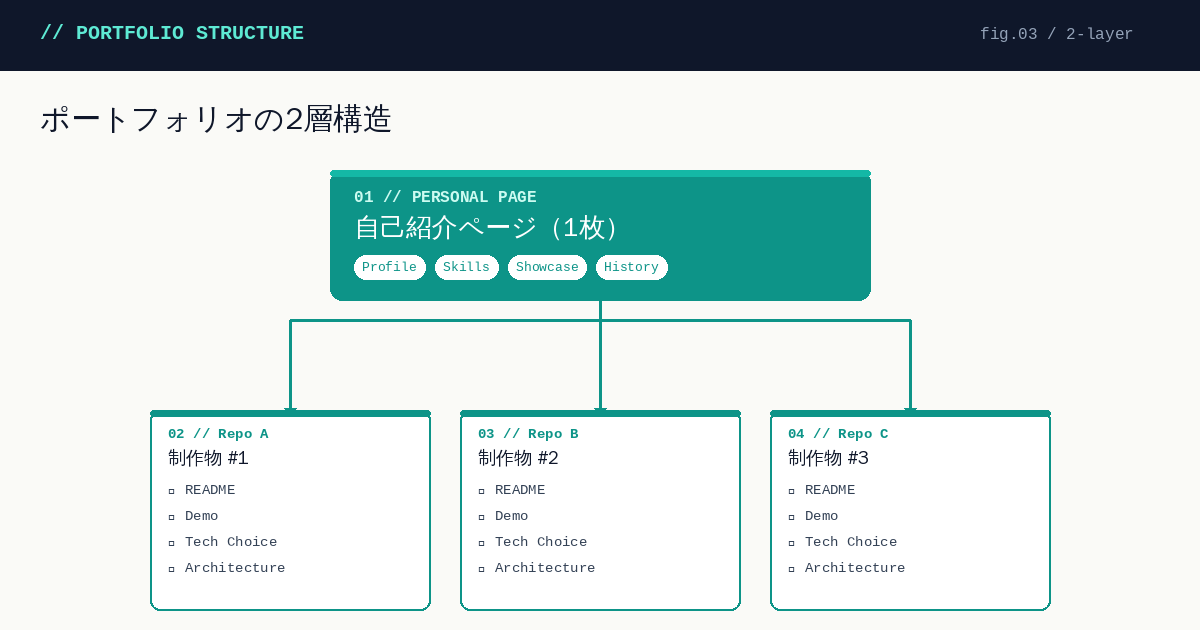The height and width of the screenshot is (630, 1200).
Task: Select the '01 // PERSONAL PAGE' label
Action: coord(445,197)
